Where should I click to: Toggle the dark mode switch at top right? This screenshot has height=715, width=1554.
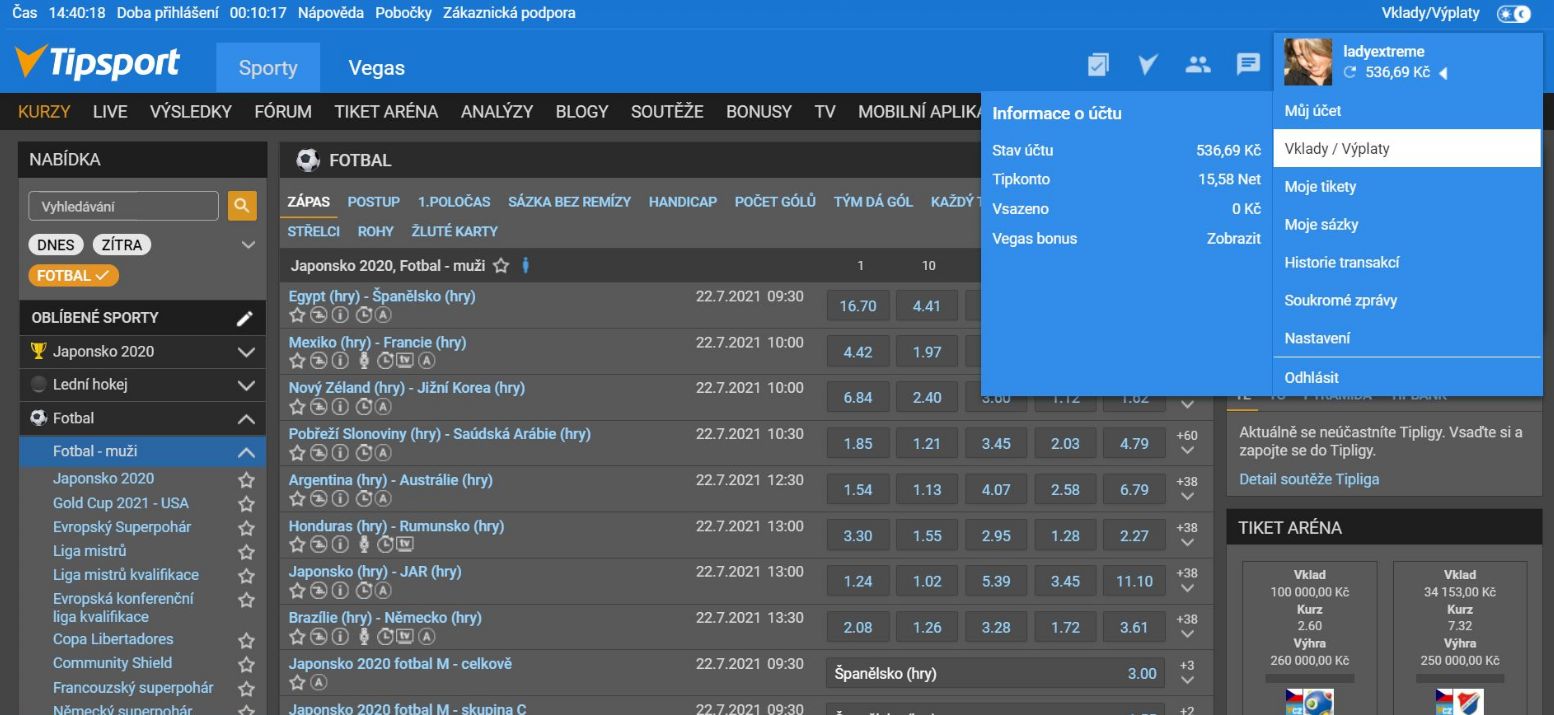click(x=1513, y=14)
